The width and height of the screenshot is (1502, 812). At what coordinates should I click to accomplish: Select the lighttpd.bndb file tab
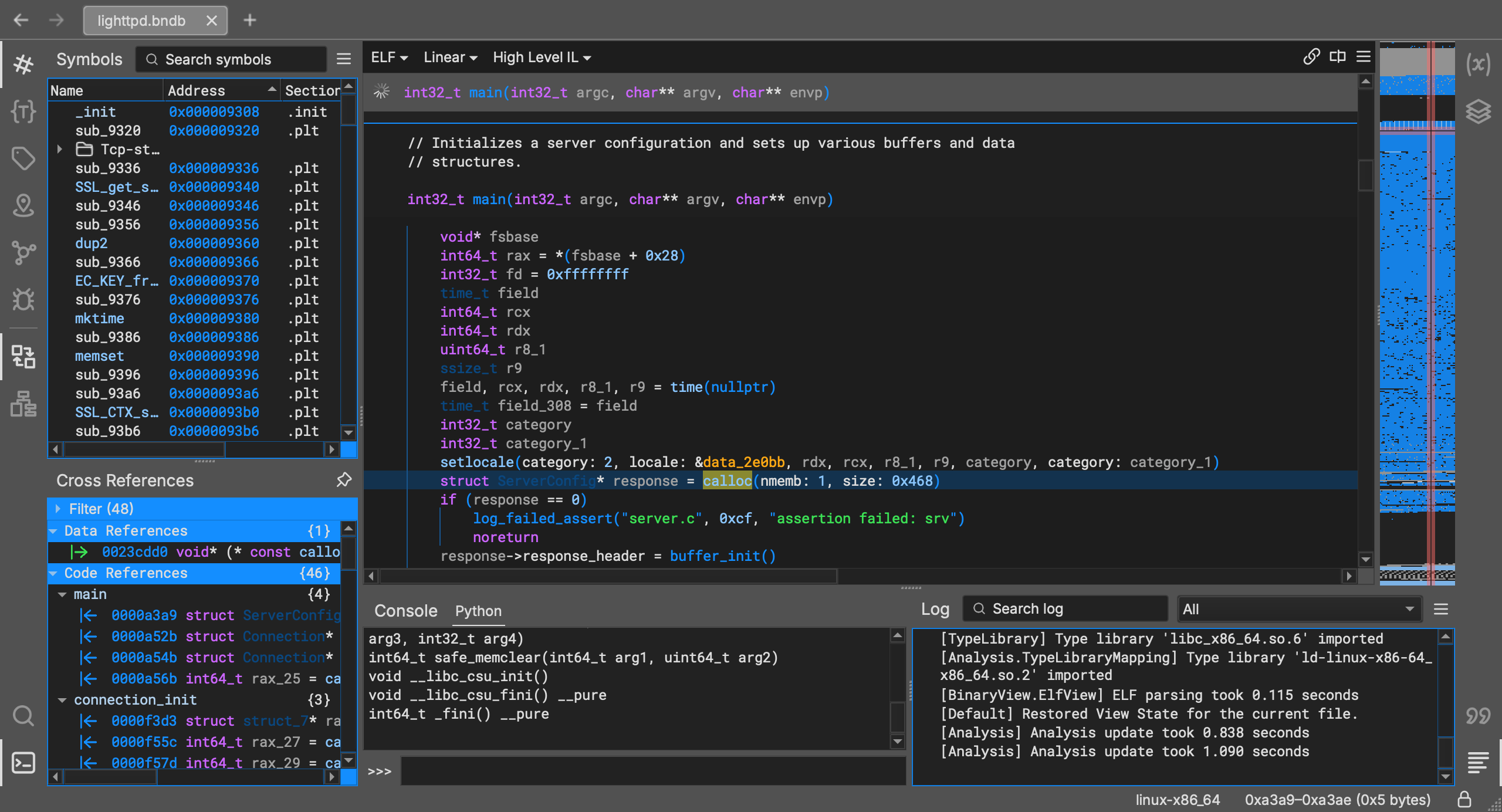click(x=143, y=21)
